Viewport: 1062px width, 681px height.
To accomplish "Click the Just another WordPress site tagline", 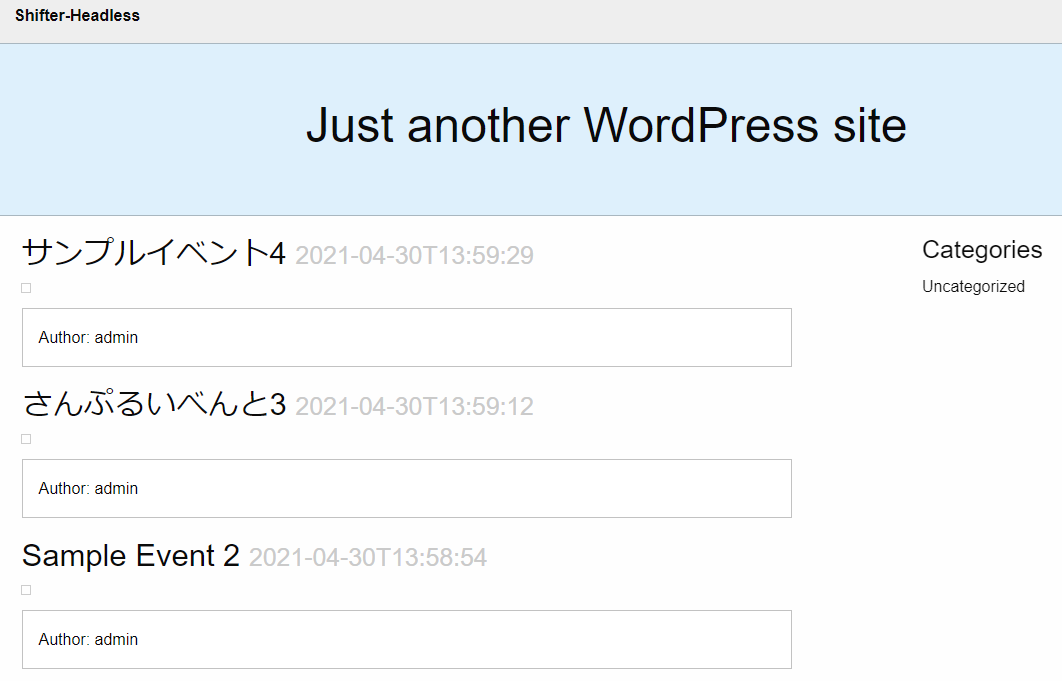I will (x=606, y=126).
